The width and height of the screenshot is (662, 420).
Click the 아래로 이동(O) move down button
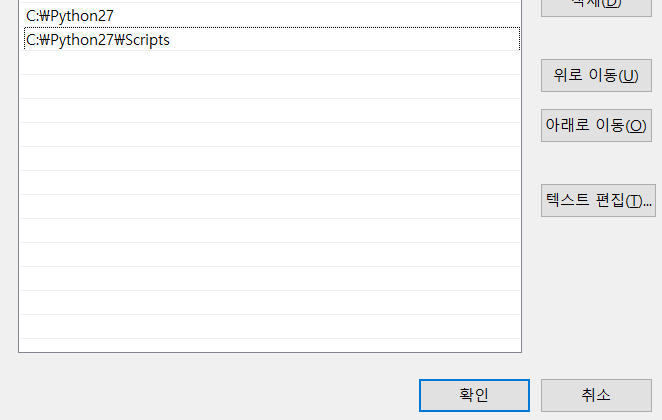pyautogui.click(x=596, y=125)
